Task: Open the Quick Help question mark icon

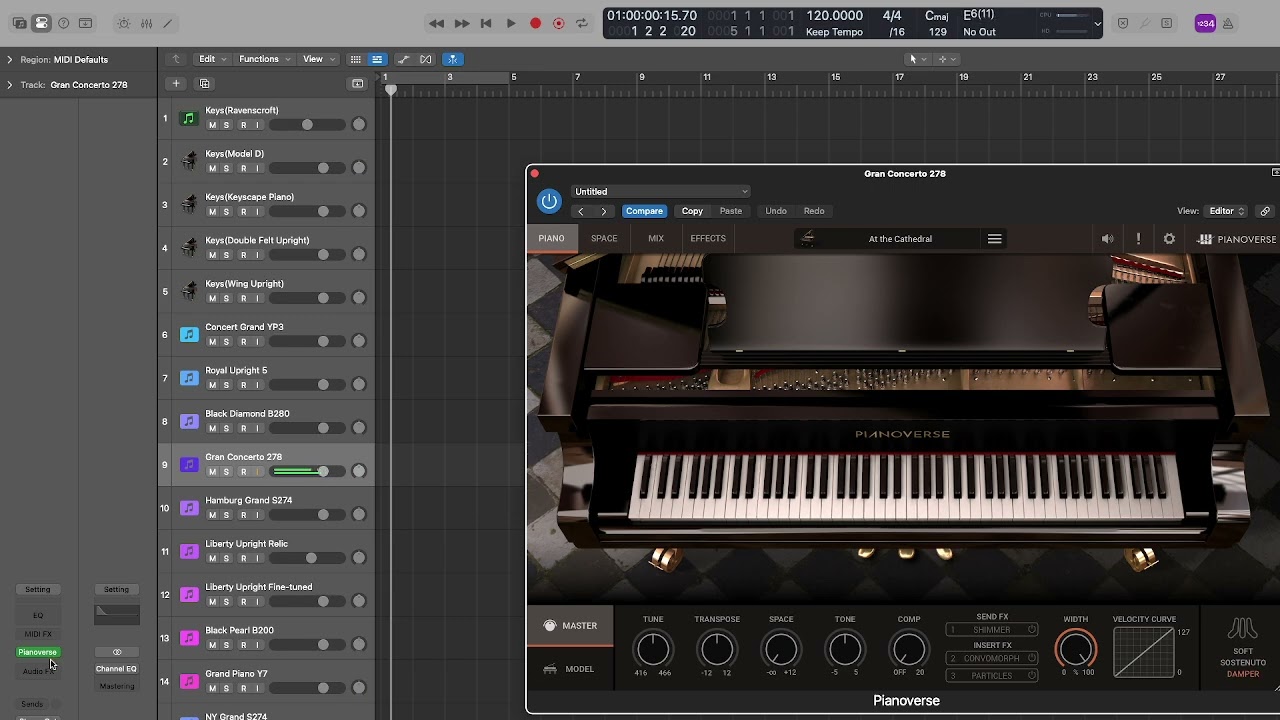Action: point(64,23)
